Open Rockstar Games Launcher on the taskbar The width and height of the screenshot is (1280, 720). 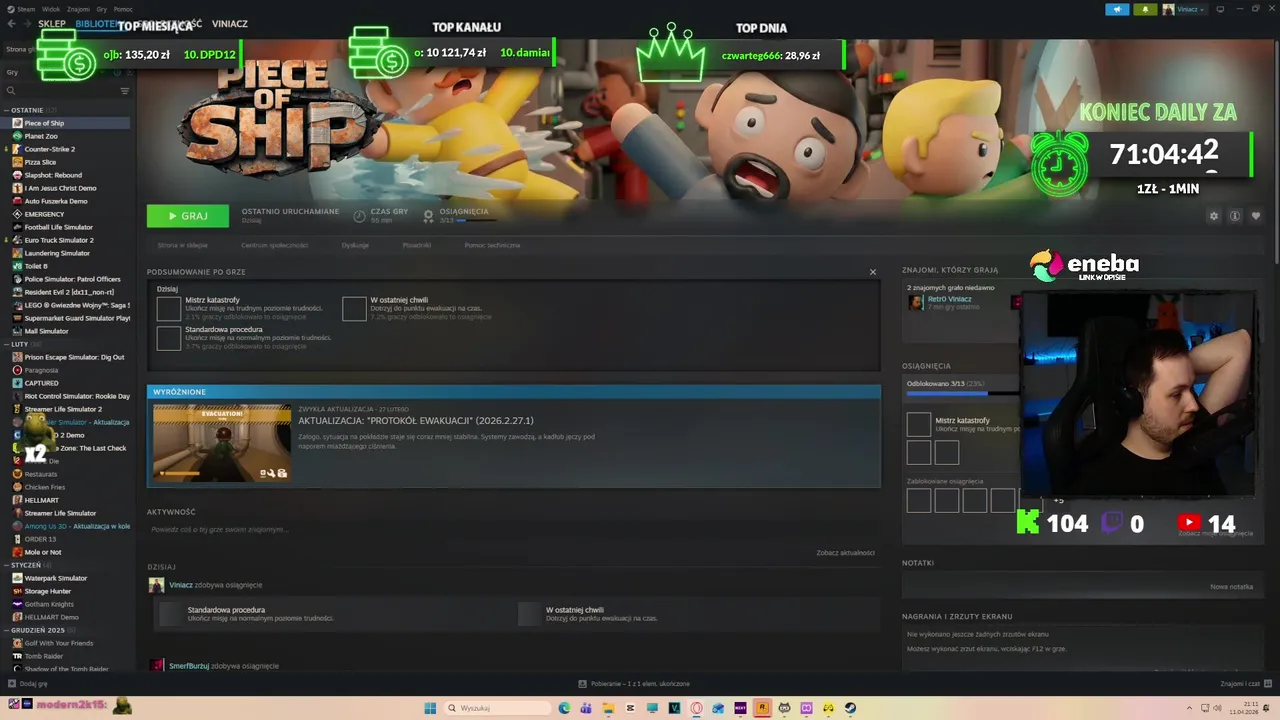point(762,708)
